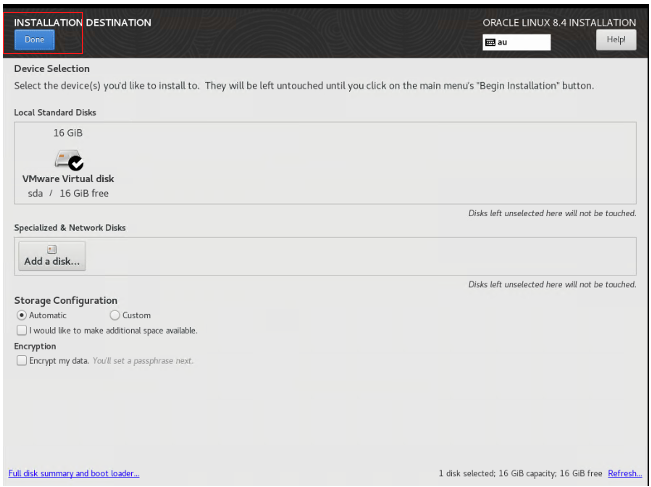Click the keyboard icon beside the au layout

(x=490, y=42)
